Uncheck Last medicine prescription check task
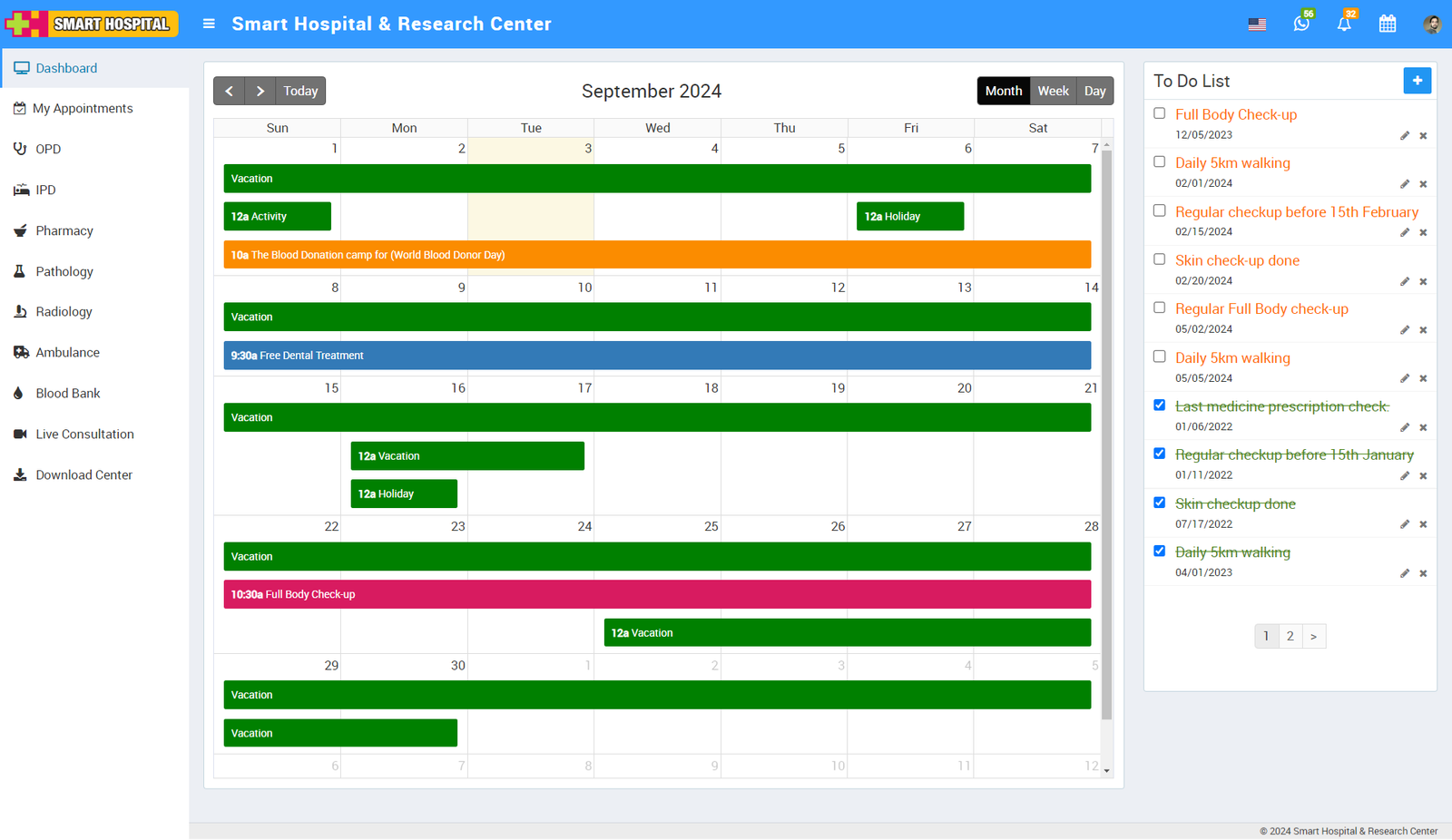Viewport: 1452px width, 840px height. coord(1159,405)
